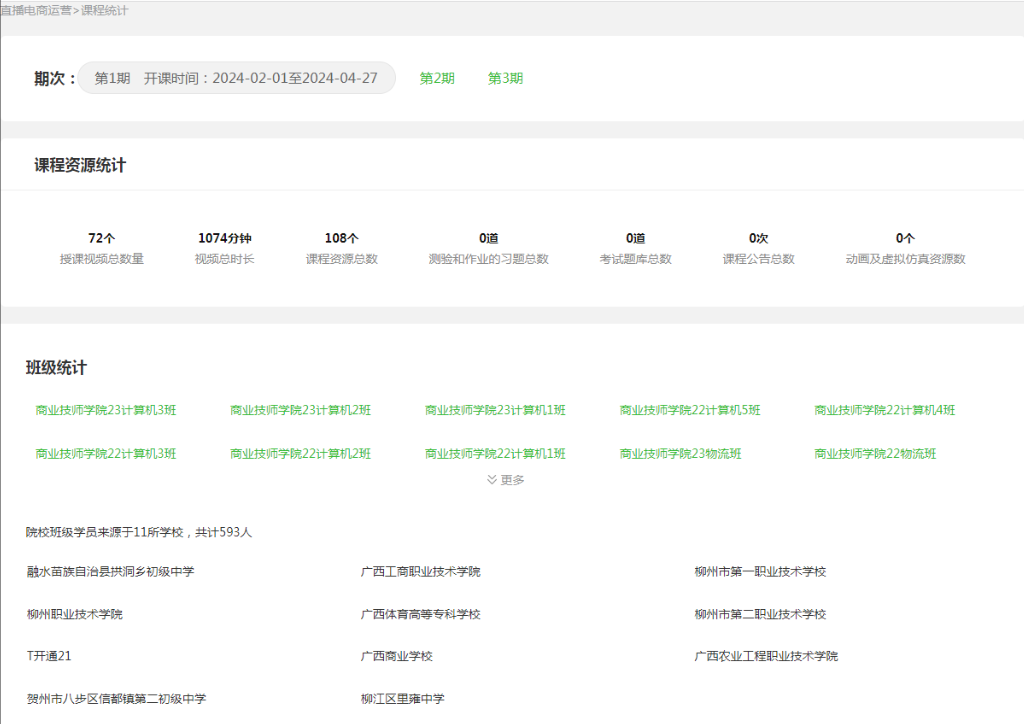Select the 第1期 course period tab

[x=236, y=78]
